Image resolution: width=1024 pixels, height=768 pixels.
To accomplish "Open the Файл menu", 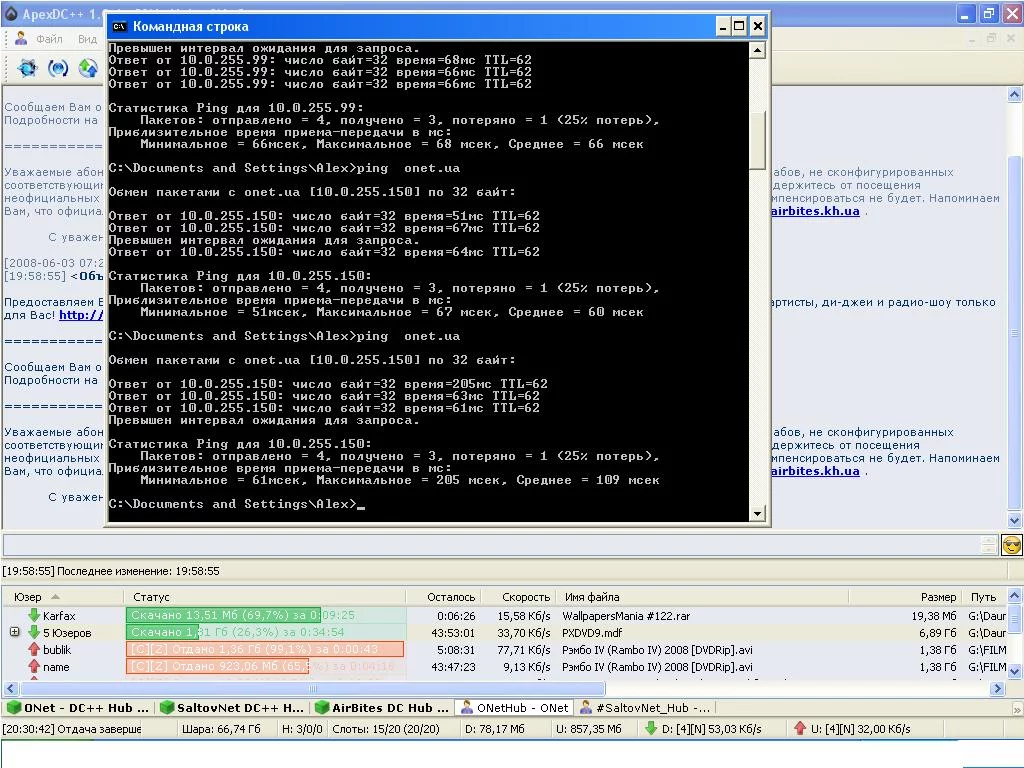I will [49, 39].
